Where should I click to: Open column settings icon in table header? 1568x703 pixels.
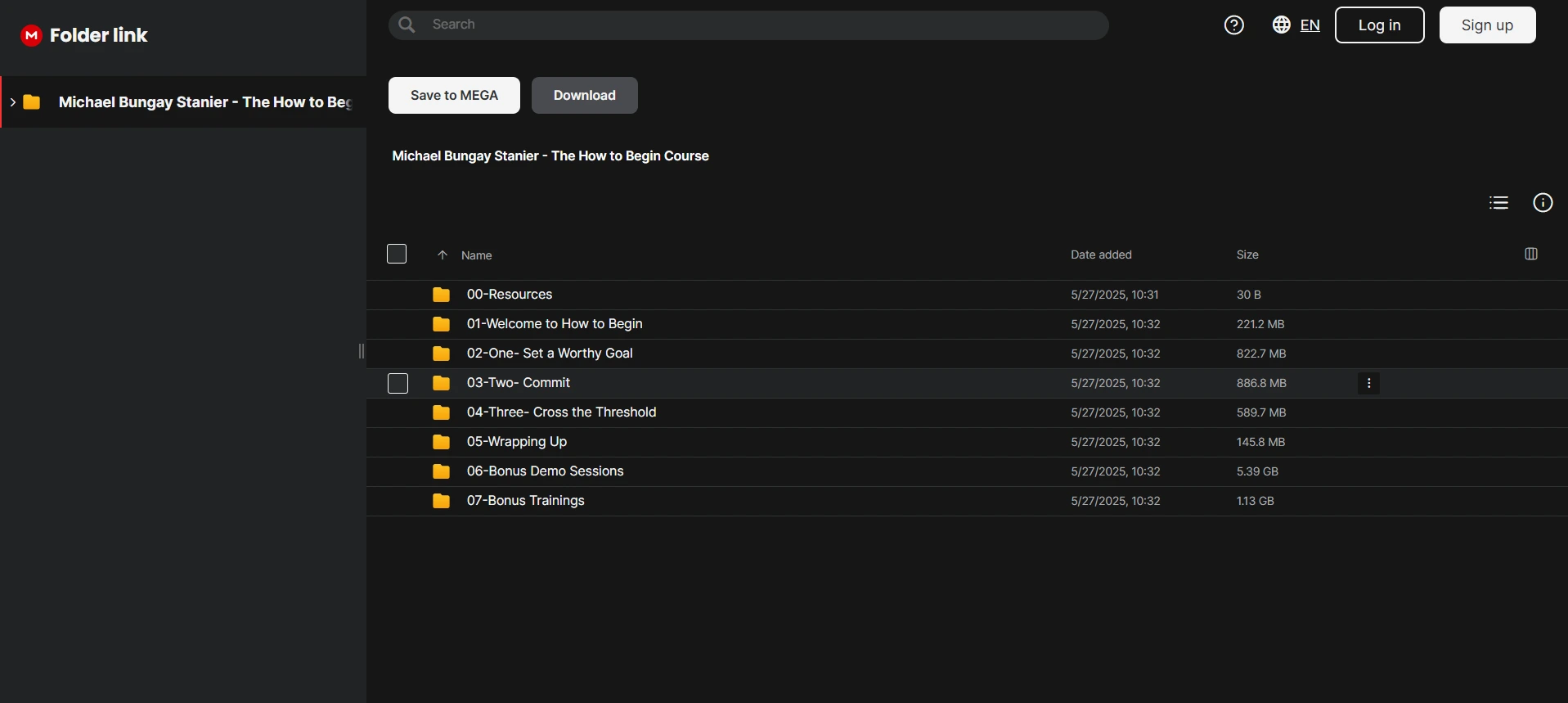(1531, 254)
